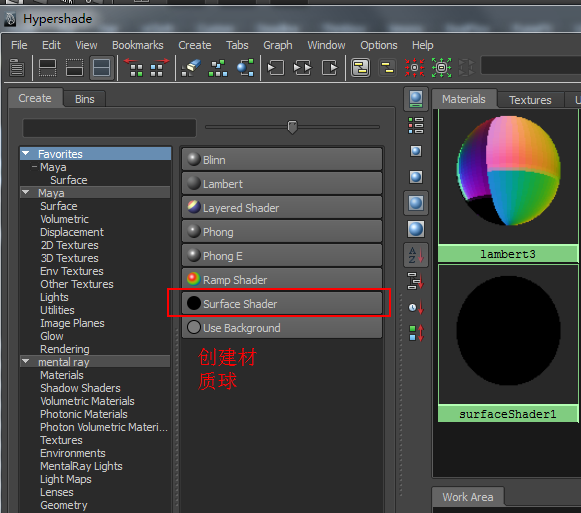The image size is (581, 513).
Task: Click green arrows expand nodes icon
Action: [x=441, y=68]
